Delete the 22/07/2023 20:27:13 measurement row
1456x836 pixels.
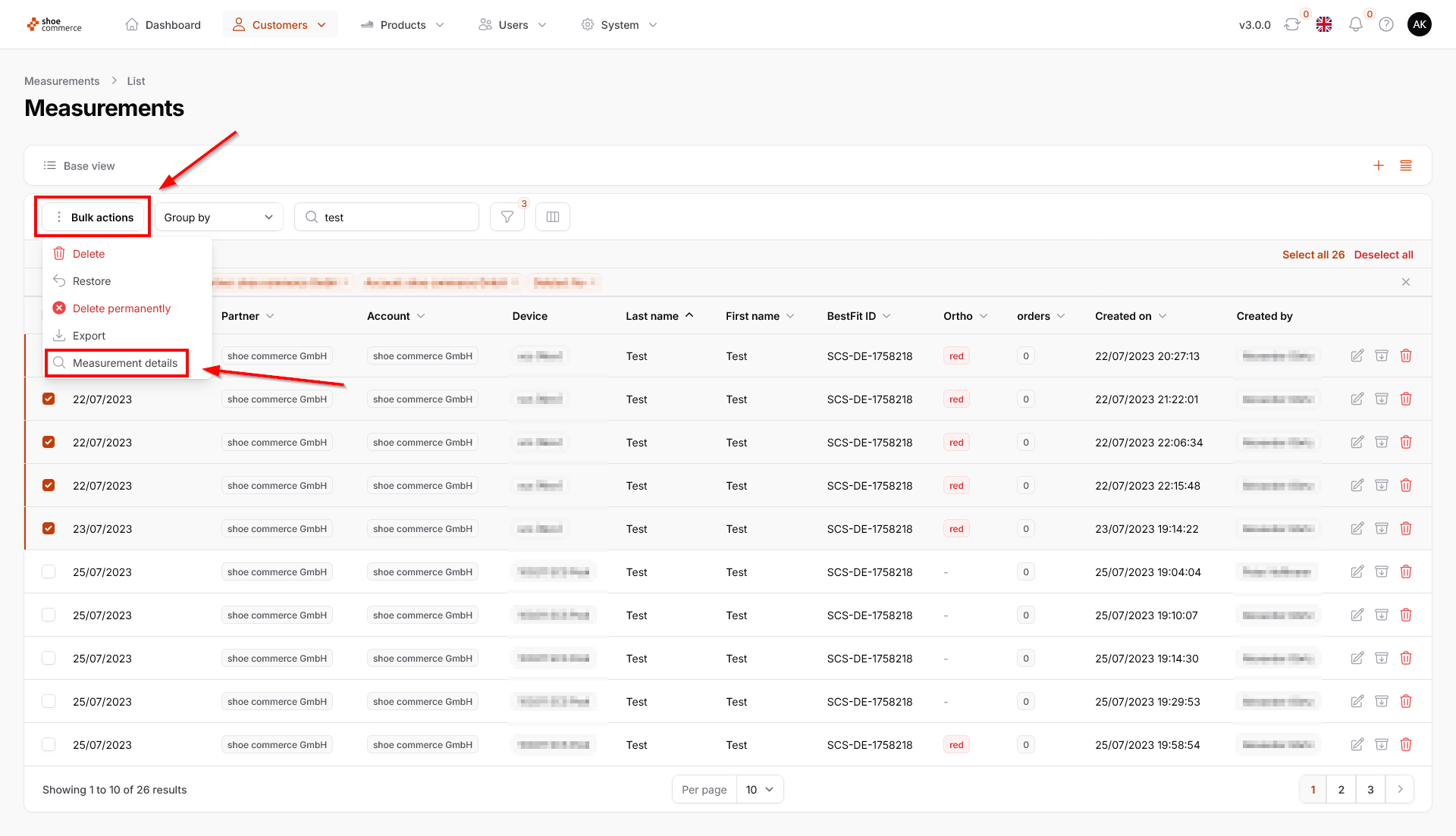[1406, 355]
